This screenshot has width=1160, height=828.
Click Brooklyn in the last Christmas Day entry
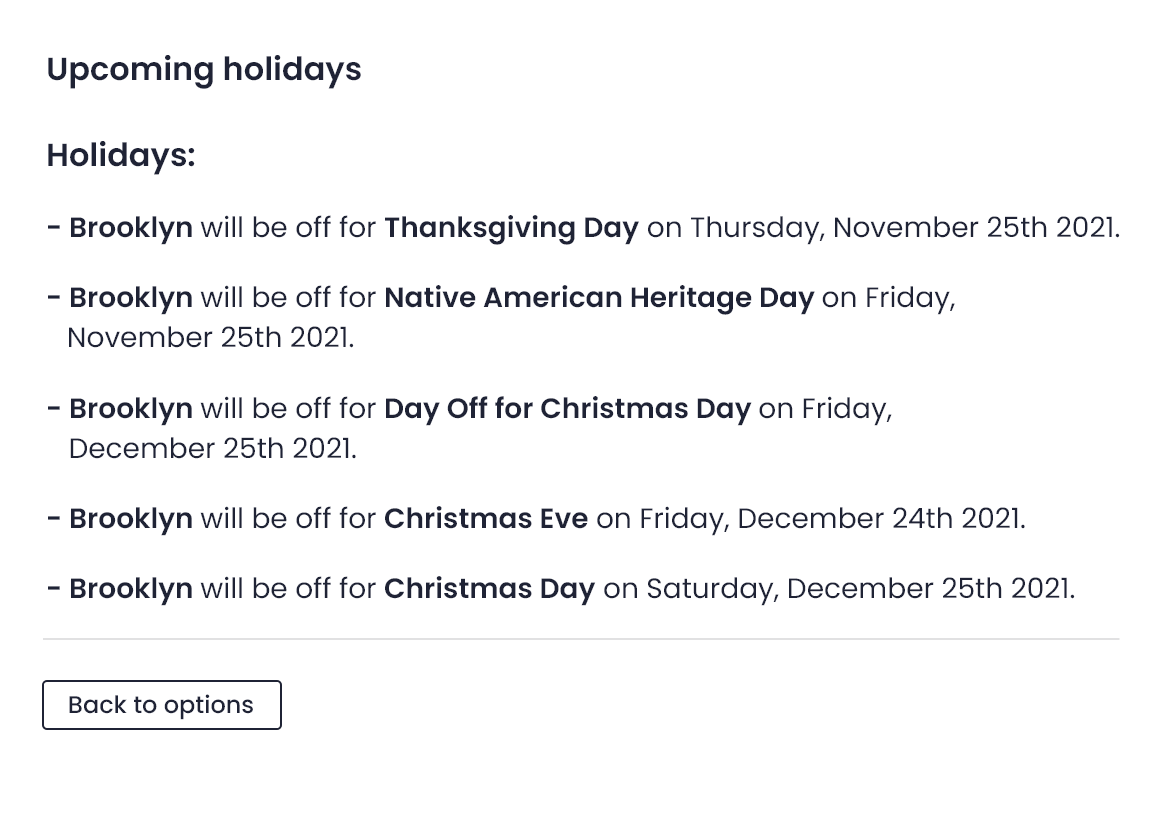click(131, 589)
